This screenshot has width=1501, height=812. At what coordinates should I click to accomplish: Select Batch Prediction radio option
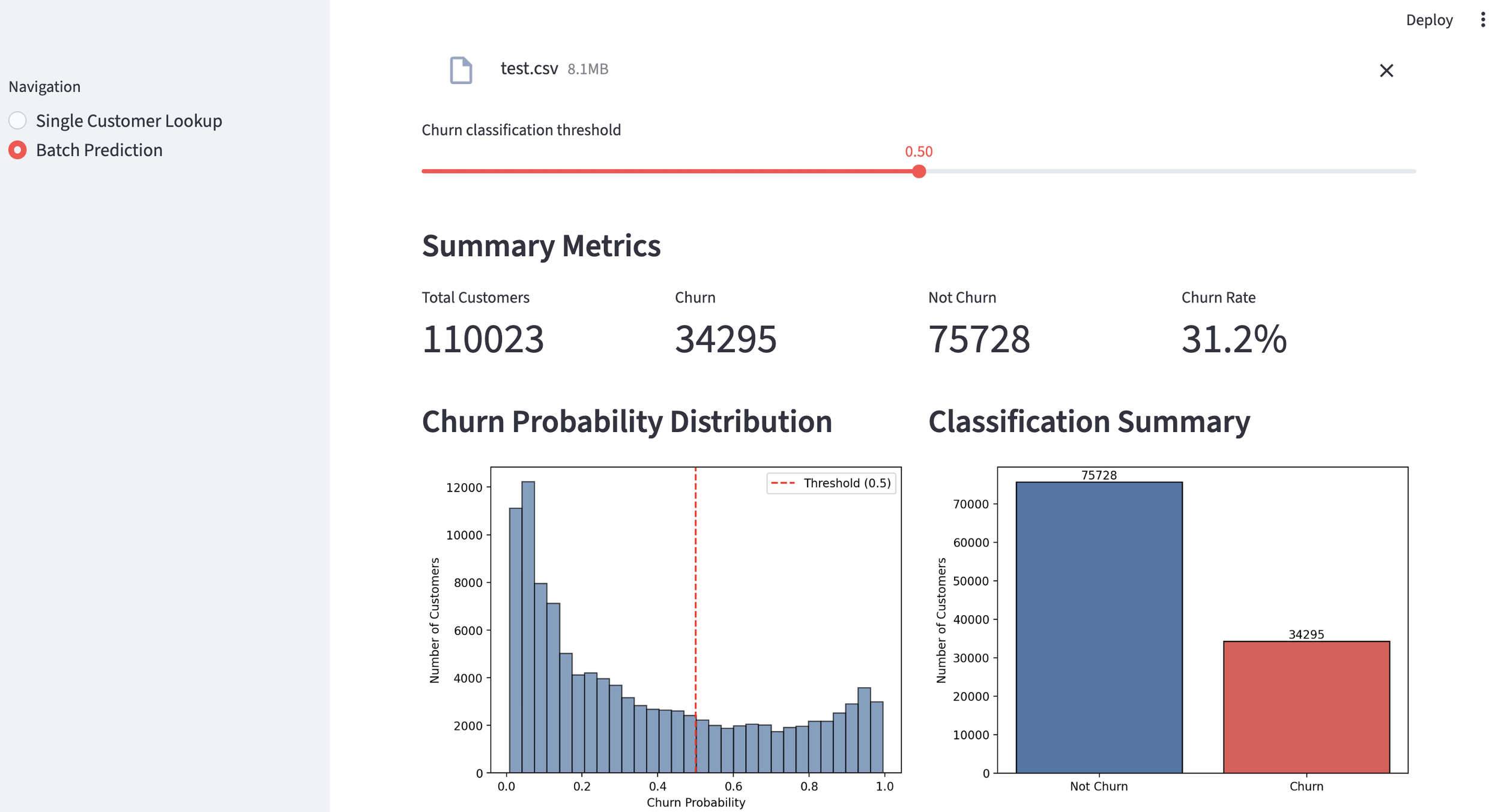[18, 150]
